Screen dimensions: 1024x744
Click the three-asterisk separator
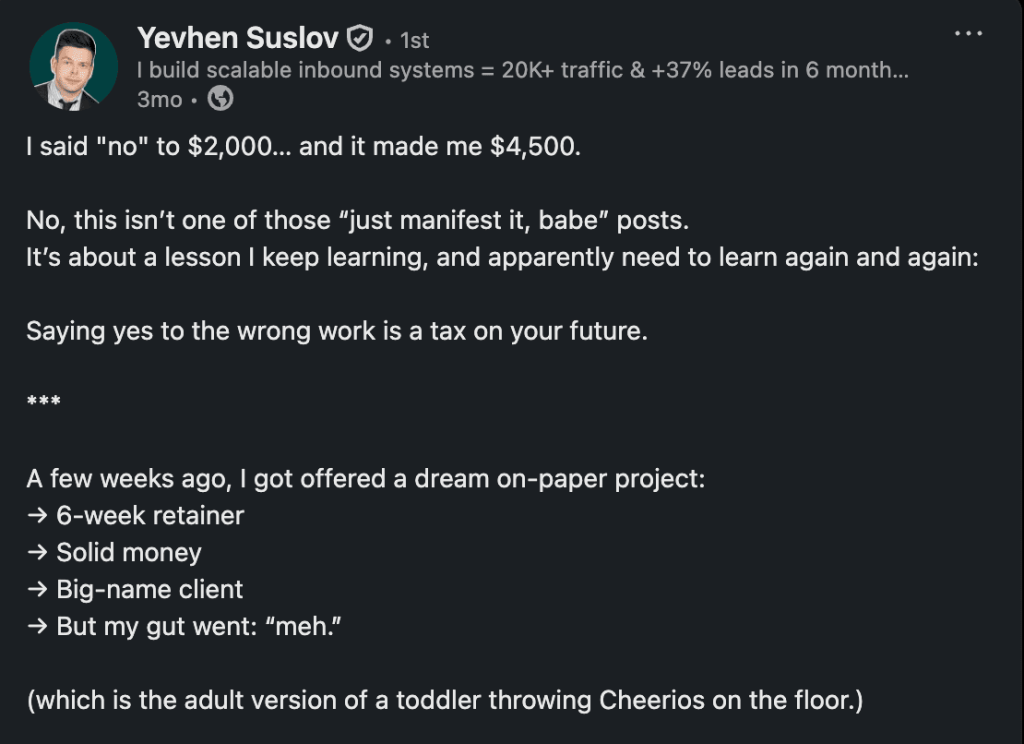(44, 400)
